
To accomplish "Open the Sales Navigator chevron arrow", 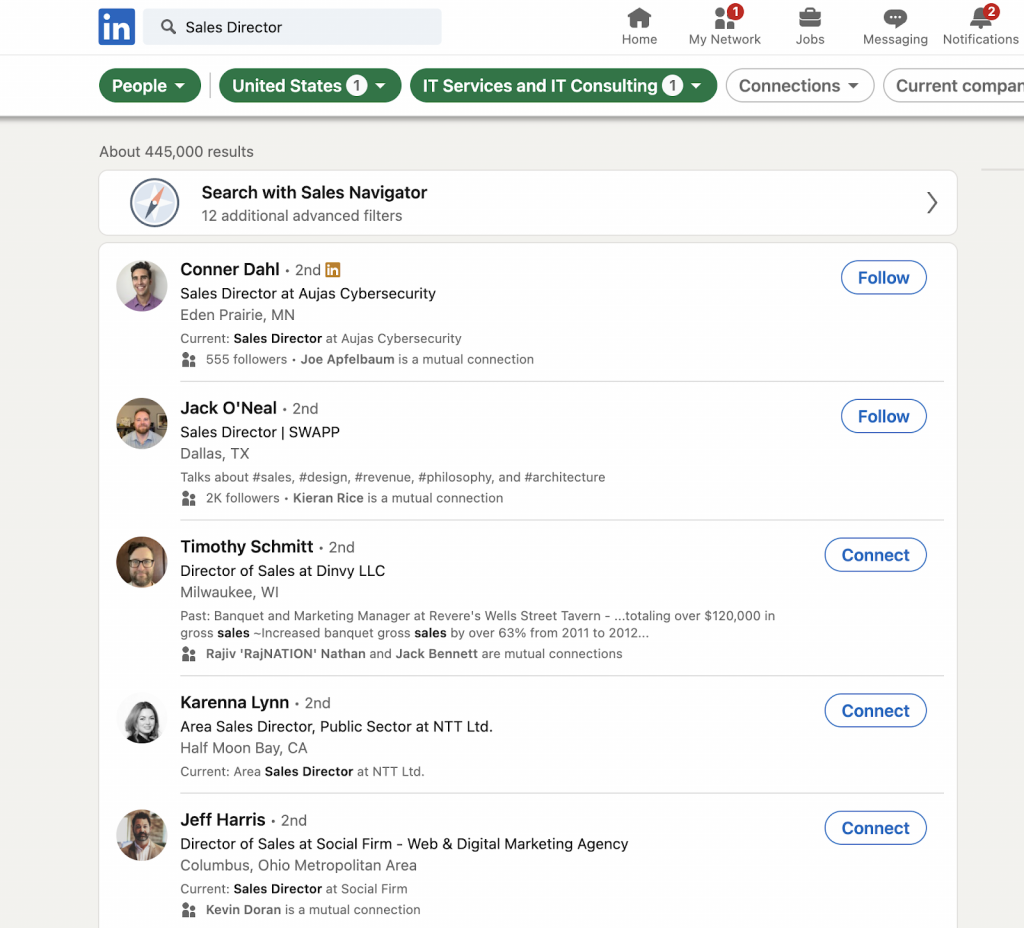I will pyautogui.click(x=932, y=202).
